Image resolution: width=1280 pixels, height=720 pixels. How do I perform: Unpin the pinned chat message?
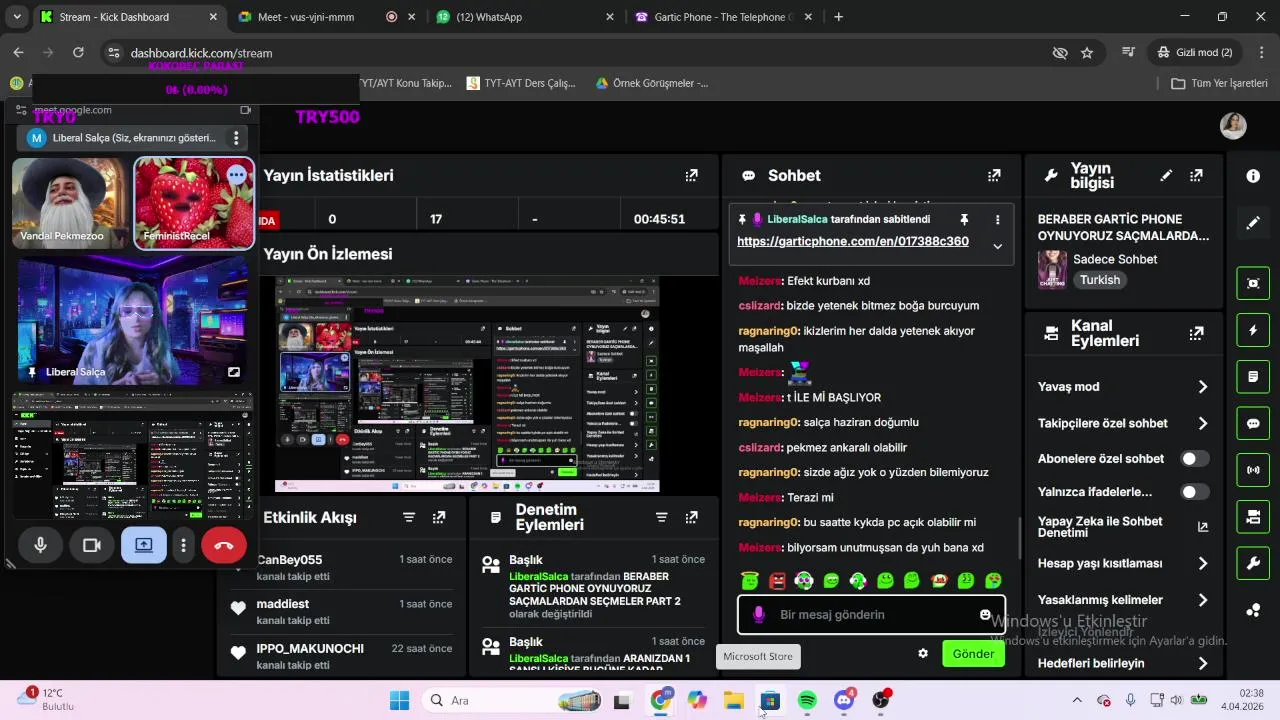pyautogui.click(x=964, y=219)
